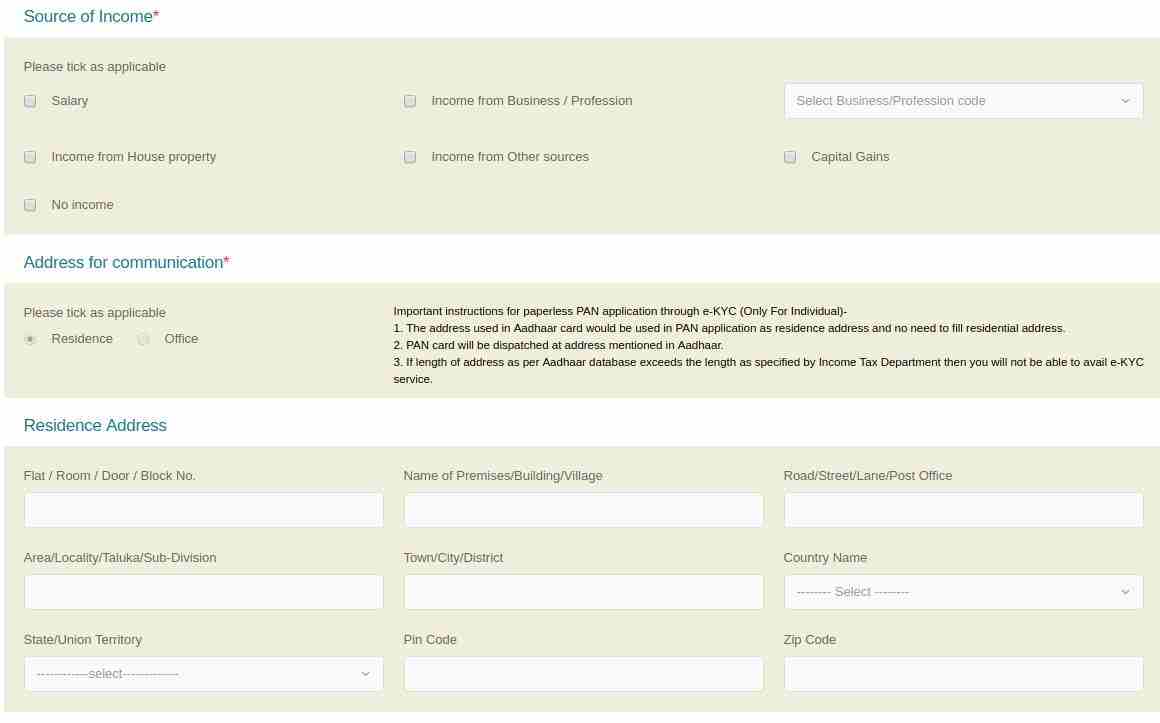
Task: Check Income from Business / Profession
Action: pos(409,101)
